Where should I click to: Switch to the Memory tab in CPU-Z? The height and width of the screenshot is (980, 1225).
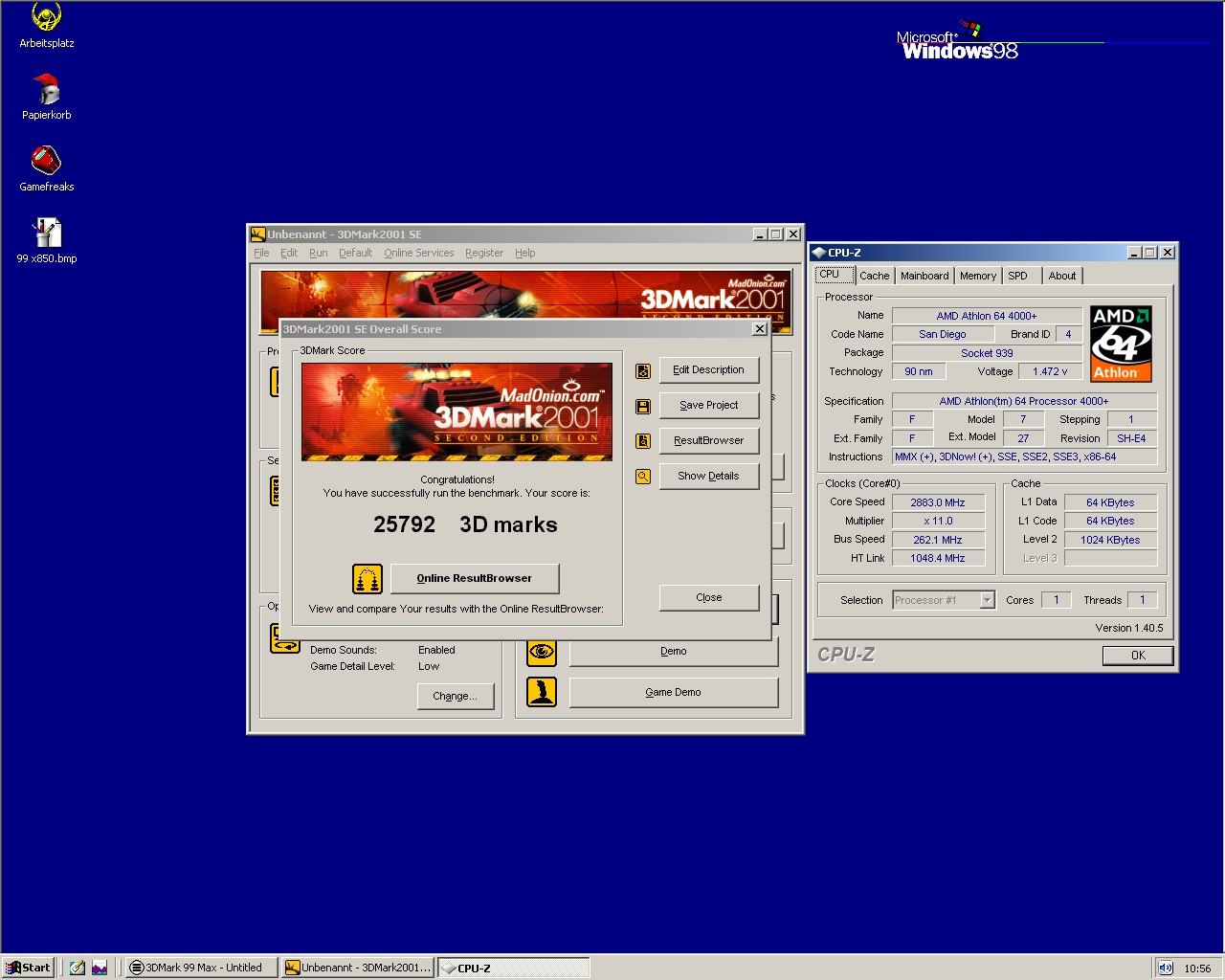click(x=978, y=276)
